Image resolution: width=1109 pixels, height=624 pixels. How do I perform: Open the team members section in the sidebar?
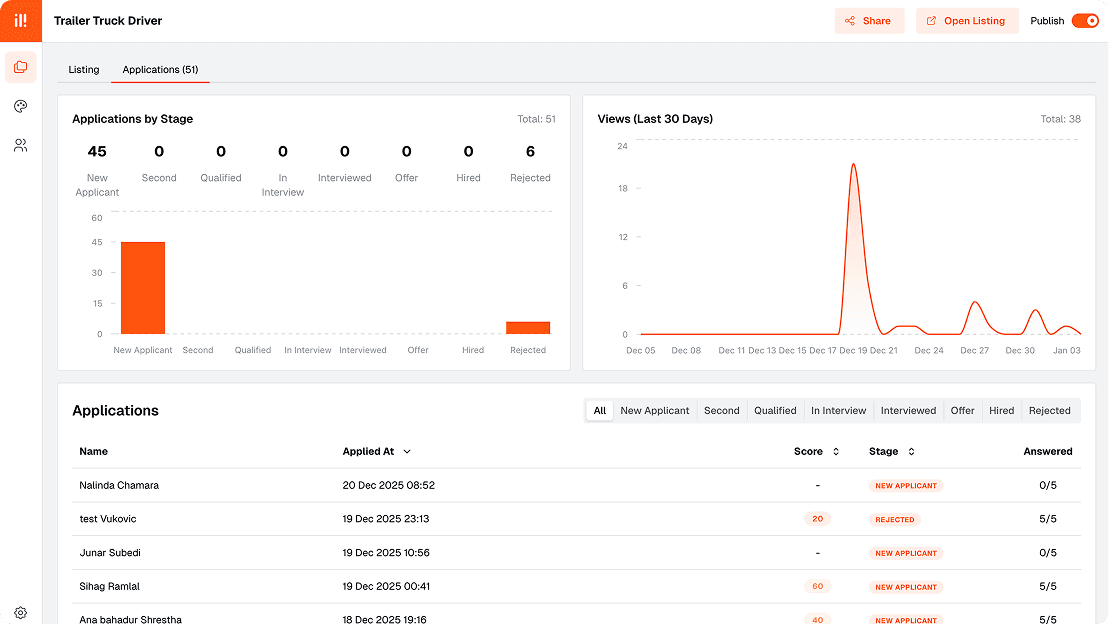point(20,145)
